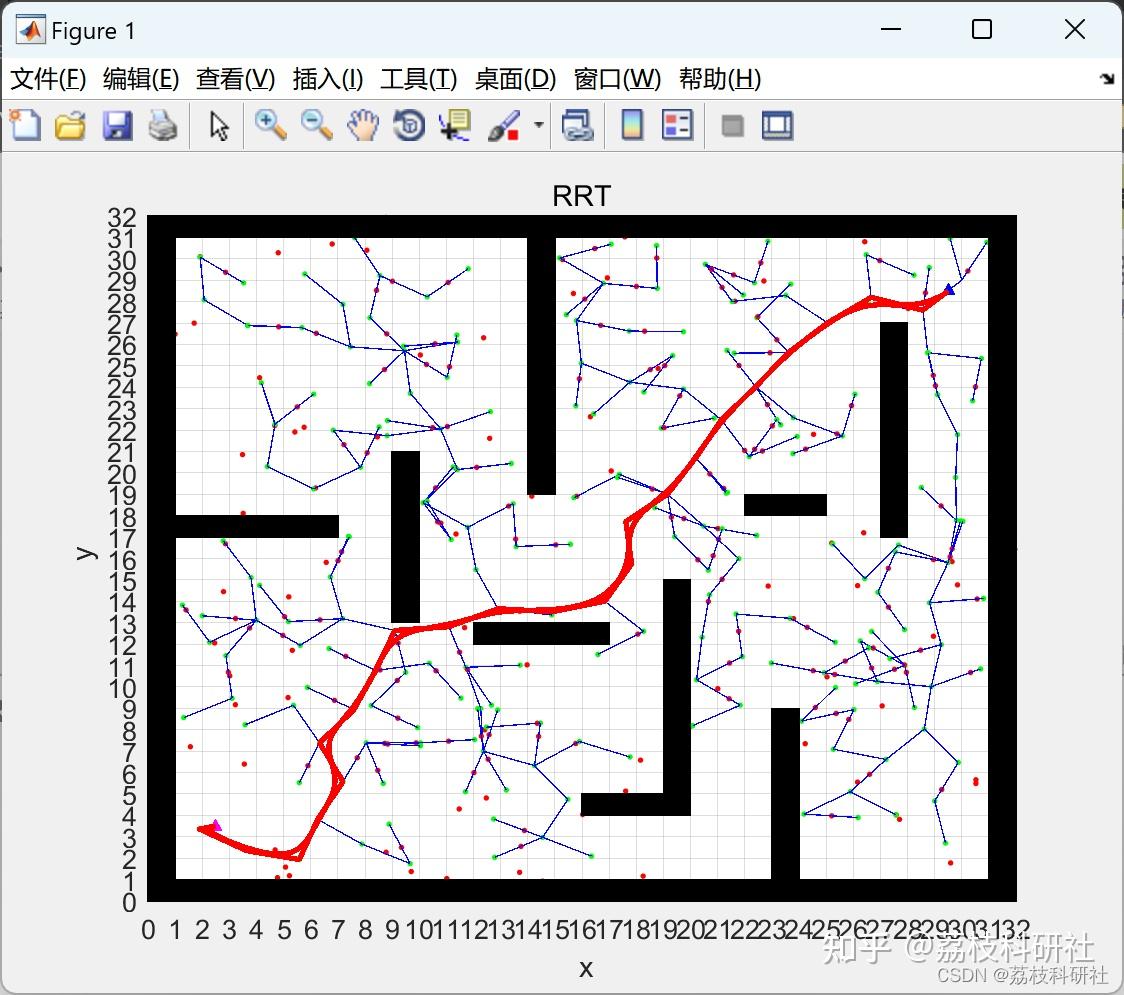1124x995 pixels.
Task: Open the 查看(V) menu
Action: (235, 79)
